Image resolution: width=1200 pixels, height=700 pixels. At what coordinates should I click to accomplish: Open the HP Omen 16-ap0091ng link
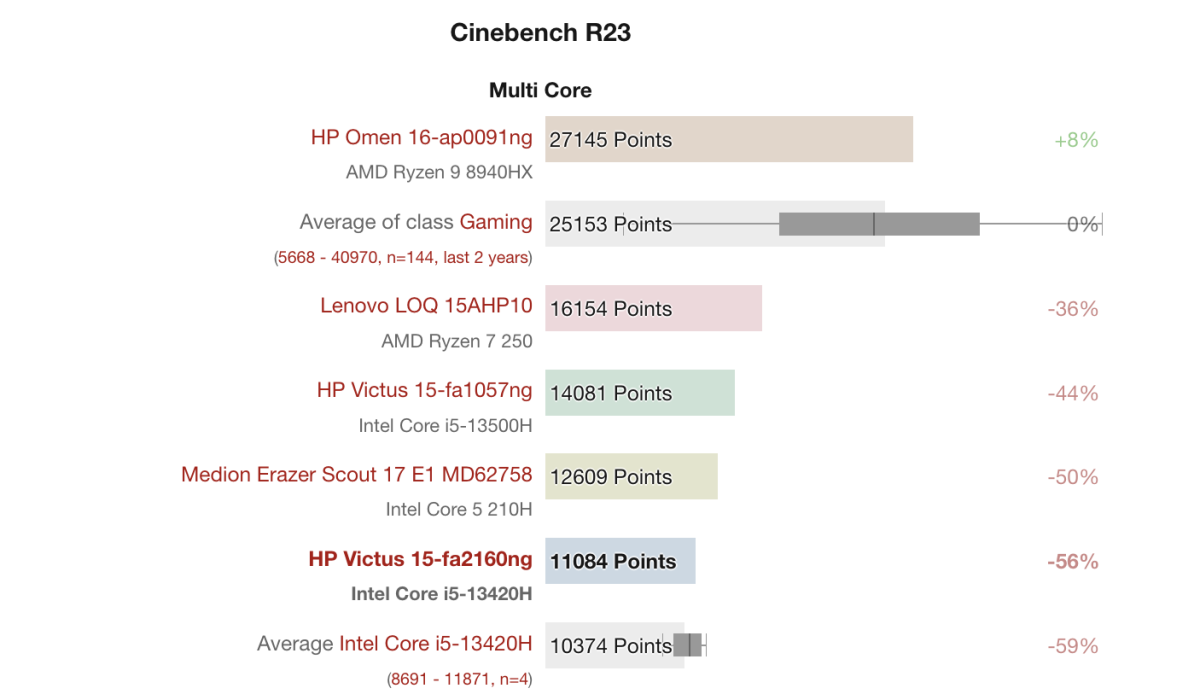tap(421, 138)
